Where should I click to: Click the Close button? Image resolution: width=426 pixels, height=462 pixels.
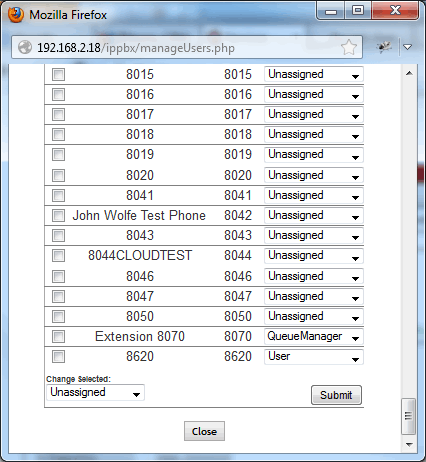coord(204,431)
